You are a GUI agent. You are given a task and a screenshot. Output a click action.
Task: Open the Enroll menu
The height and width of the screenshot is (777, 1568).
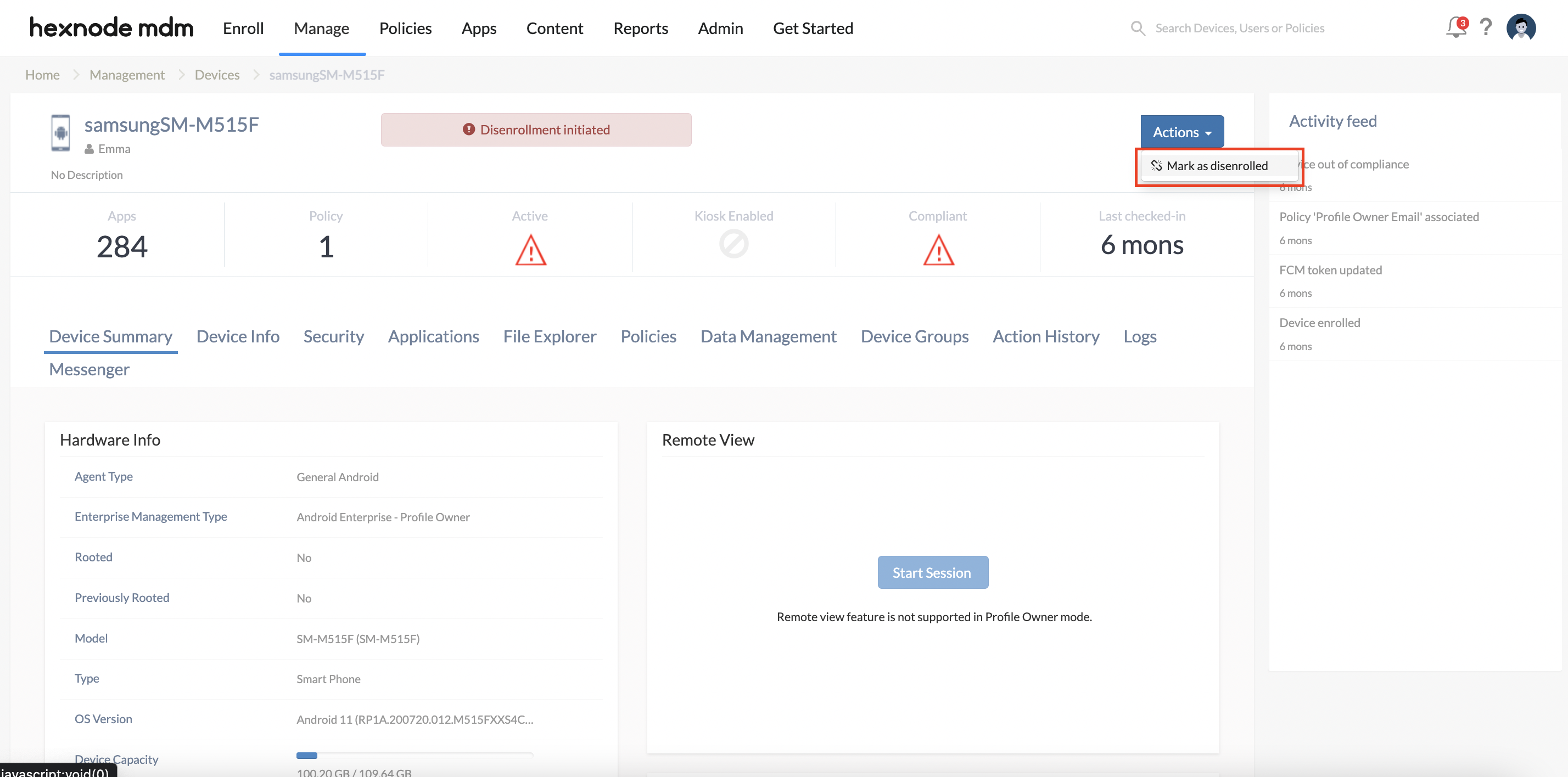point(243,28)
